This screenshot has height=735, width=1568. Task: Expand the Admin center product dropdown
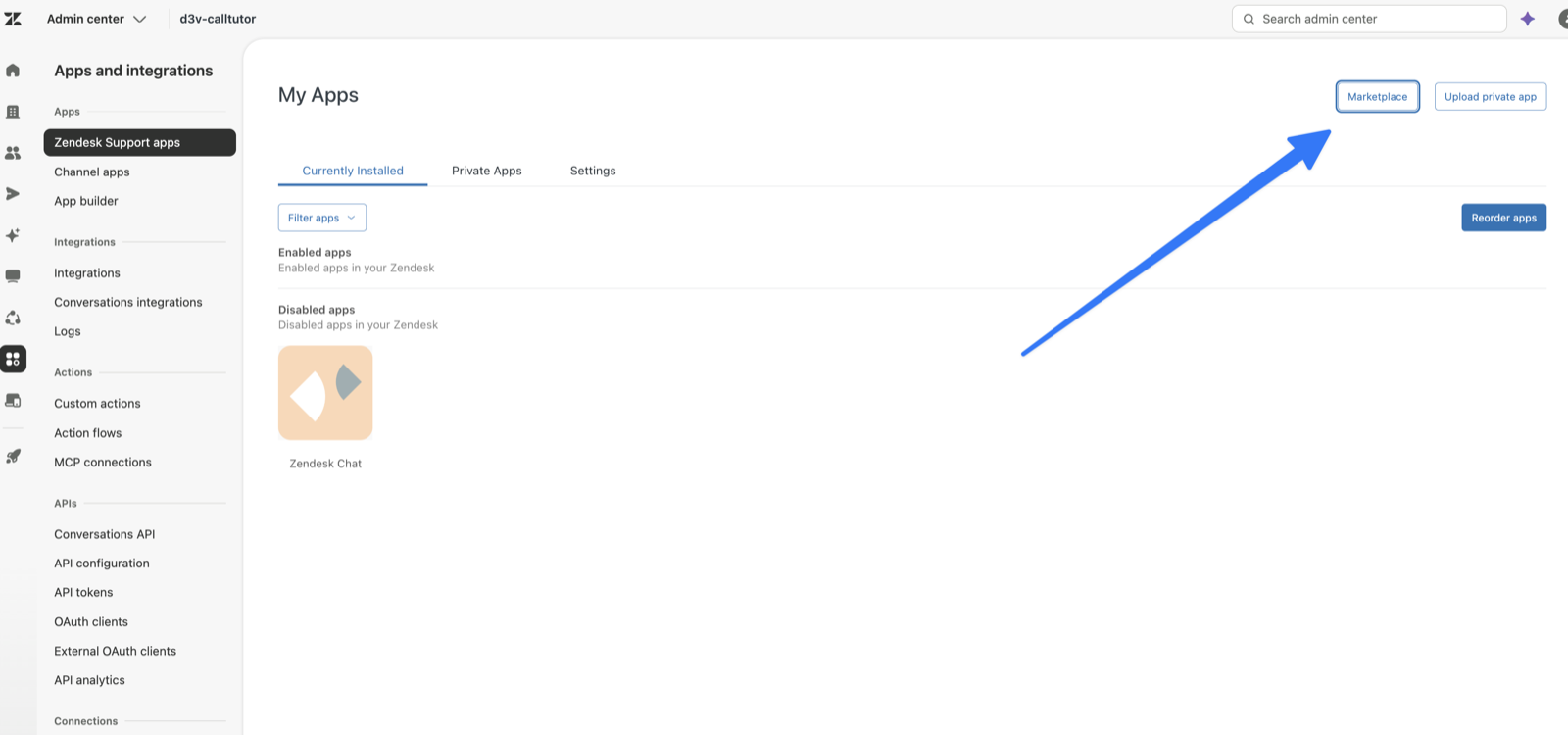tap(96, 19)
